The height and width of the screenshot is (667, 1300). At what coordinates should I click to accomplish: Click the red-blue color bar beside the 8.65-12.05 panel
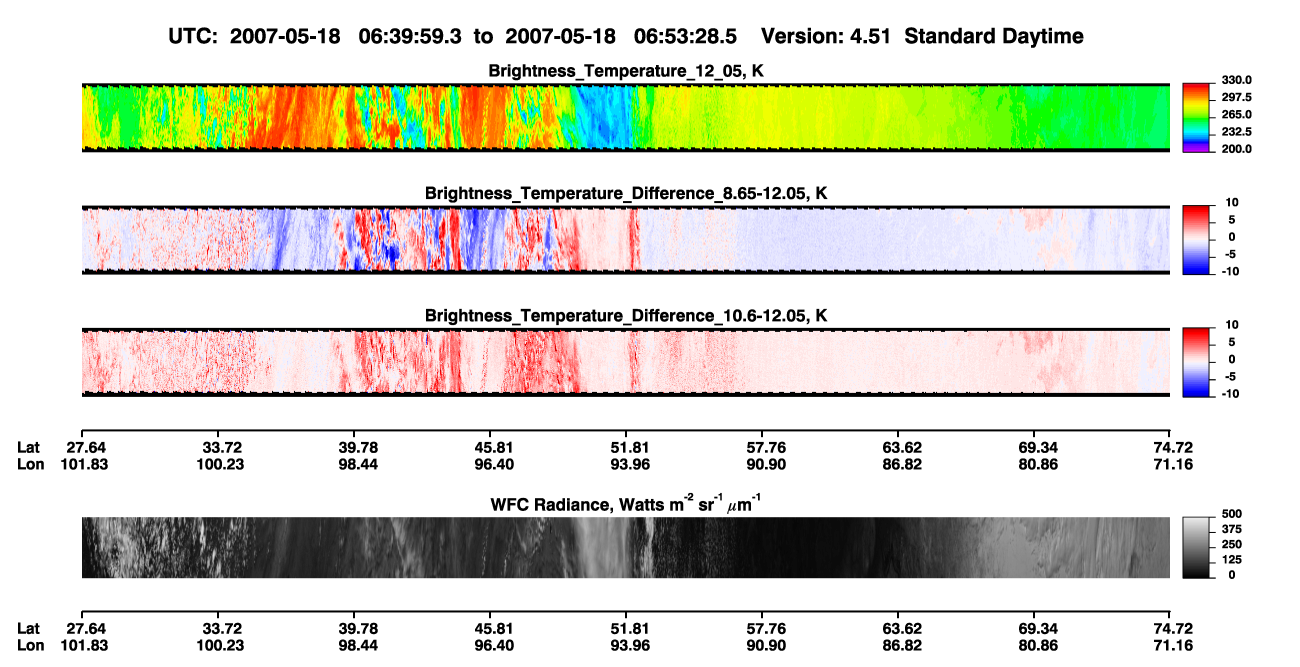coord(1197,240)
